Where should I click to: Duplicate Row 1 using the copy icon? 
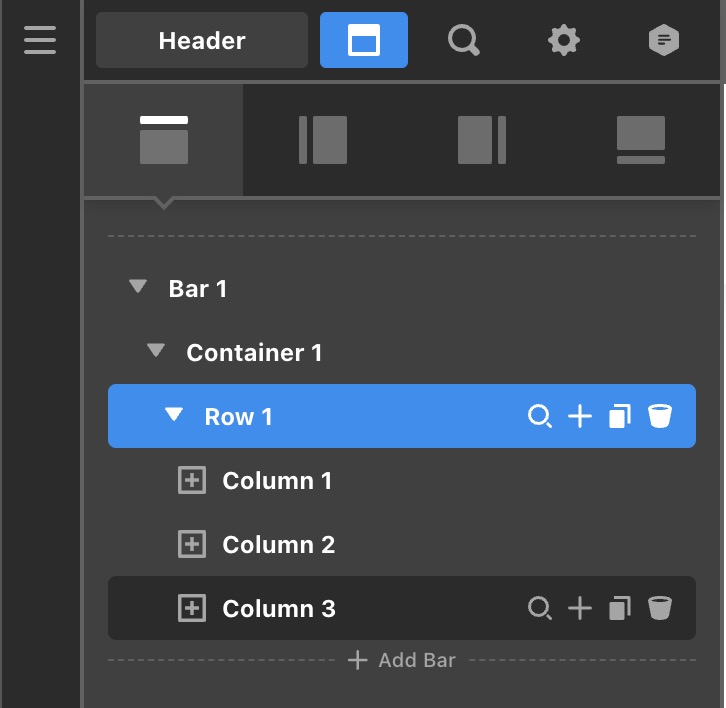click(620, 416)
